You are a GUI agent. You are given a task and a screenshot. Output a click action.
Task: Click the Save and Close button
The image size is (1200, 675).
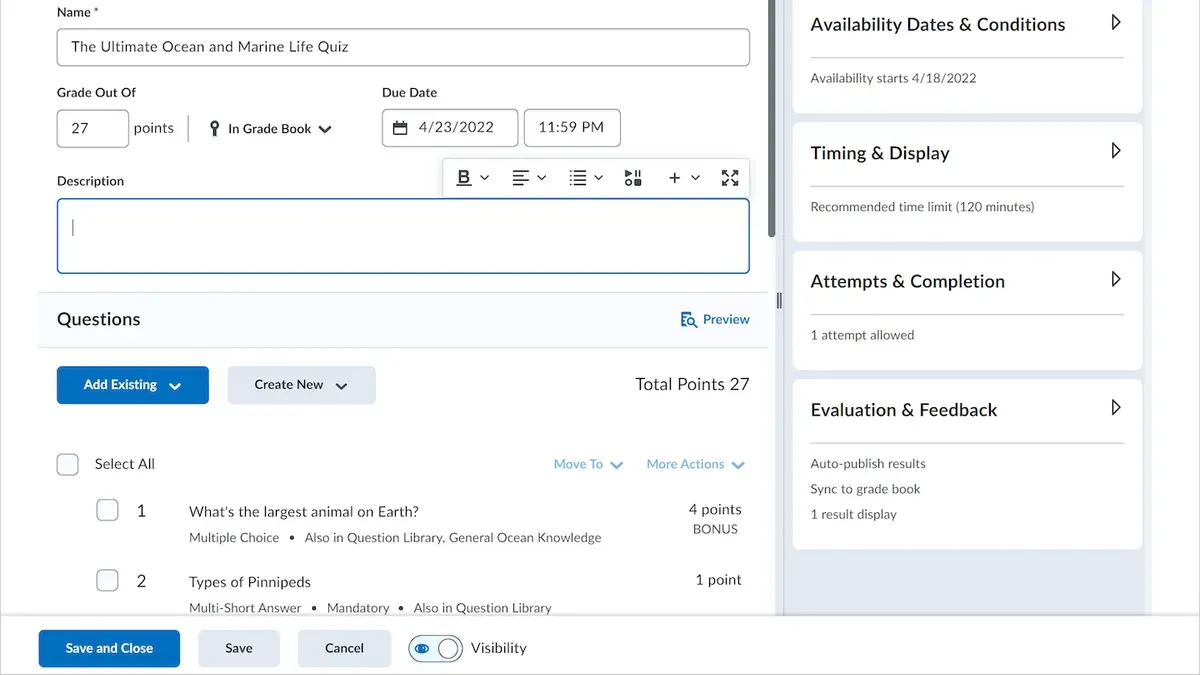109,648
